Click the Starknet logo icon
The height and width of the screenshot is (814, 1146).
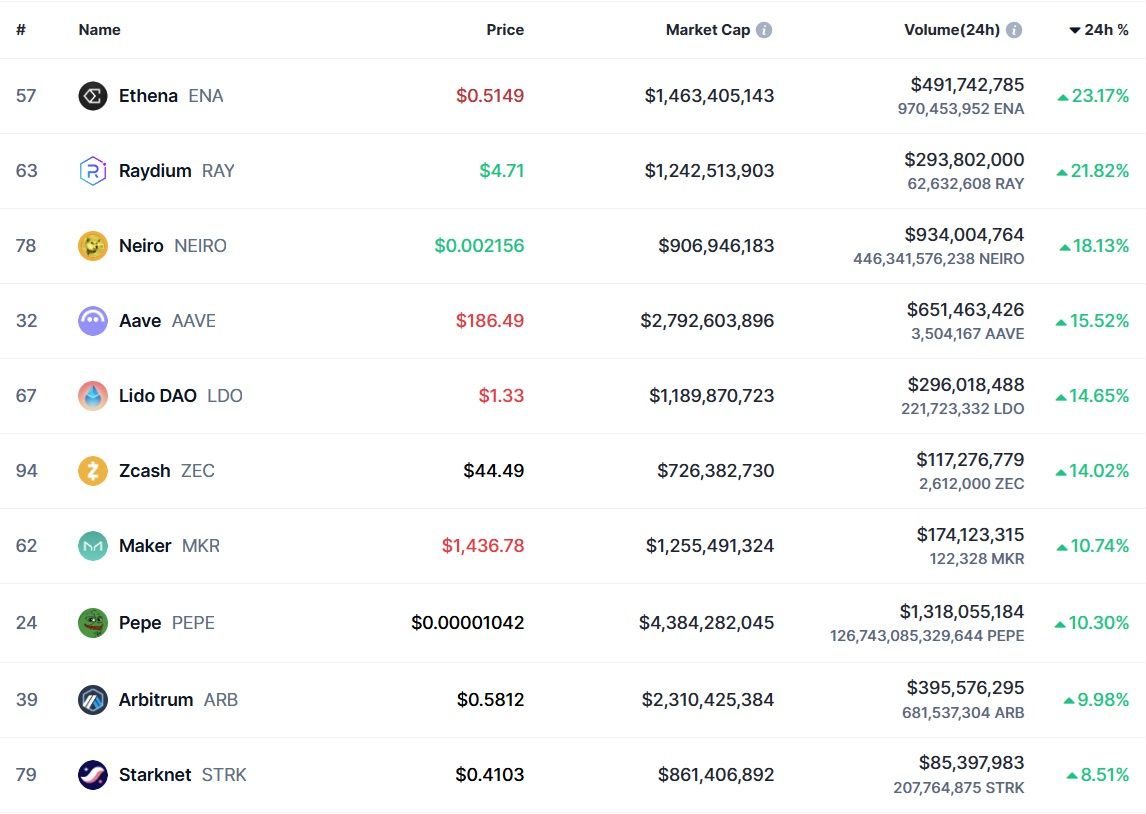point(93,775)
